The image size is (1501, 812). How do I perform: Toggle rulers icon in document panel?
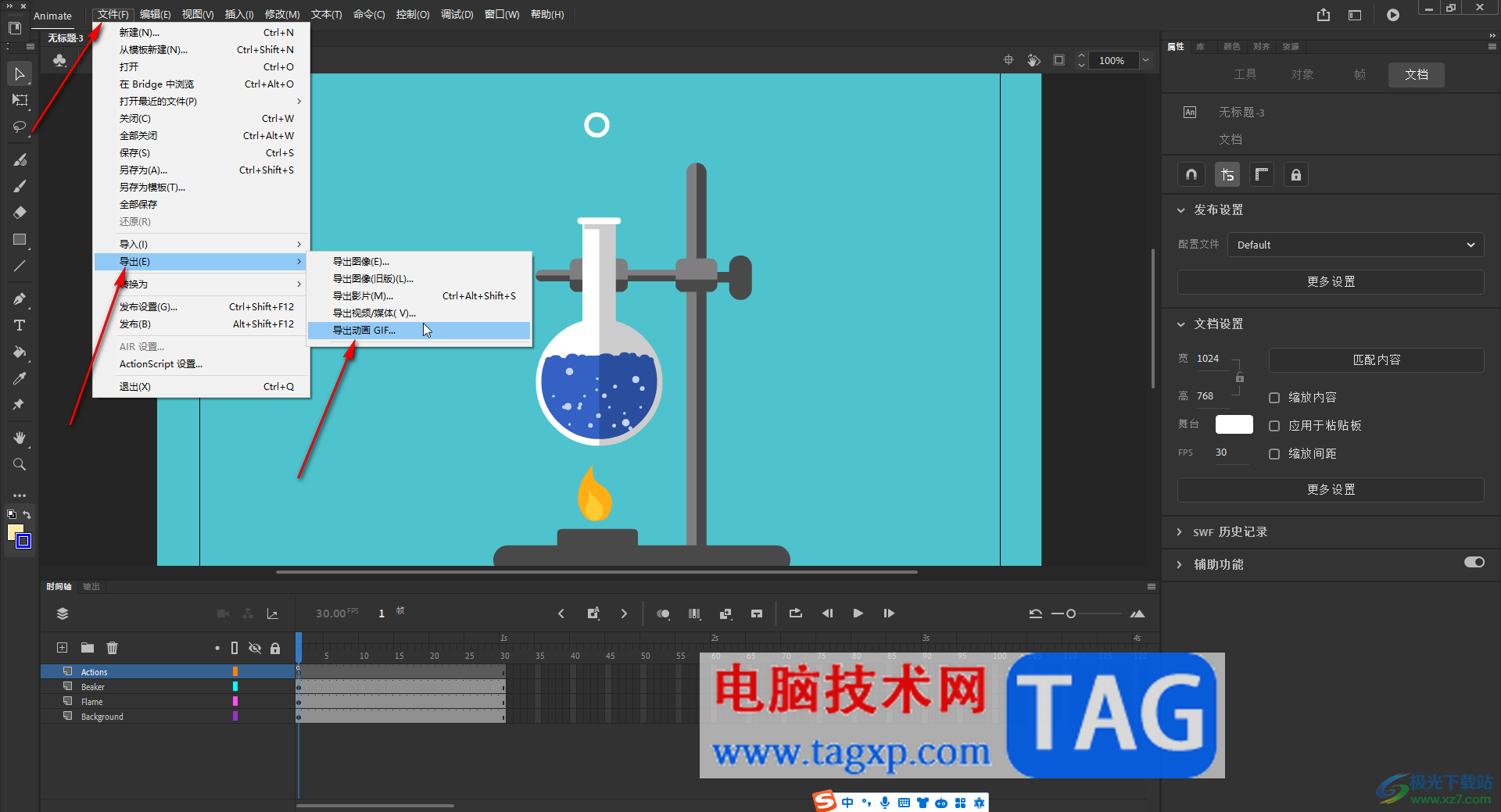[1262, 175]
